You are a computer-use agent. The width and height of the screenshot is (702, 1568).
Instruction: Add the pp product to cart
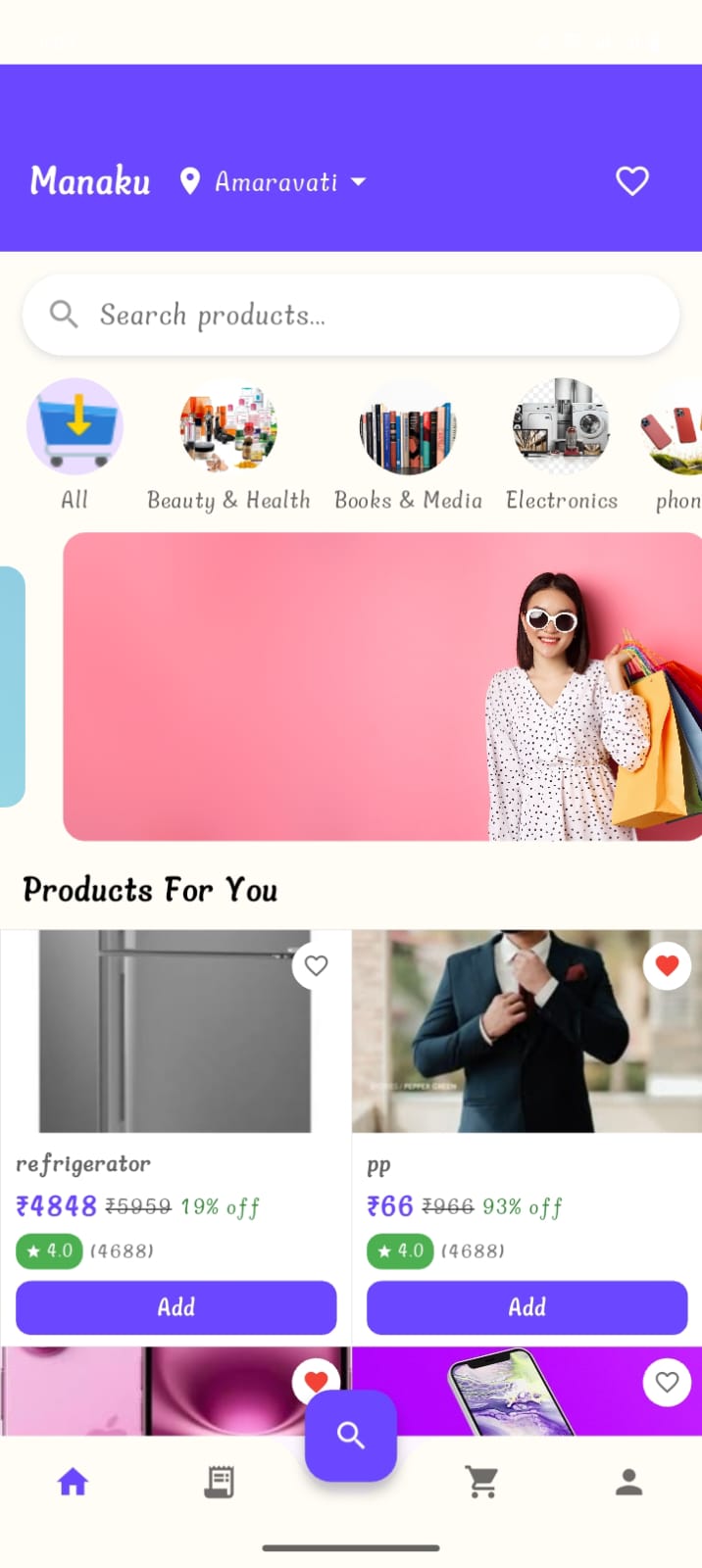point(527,1307)
